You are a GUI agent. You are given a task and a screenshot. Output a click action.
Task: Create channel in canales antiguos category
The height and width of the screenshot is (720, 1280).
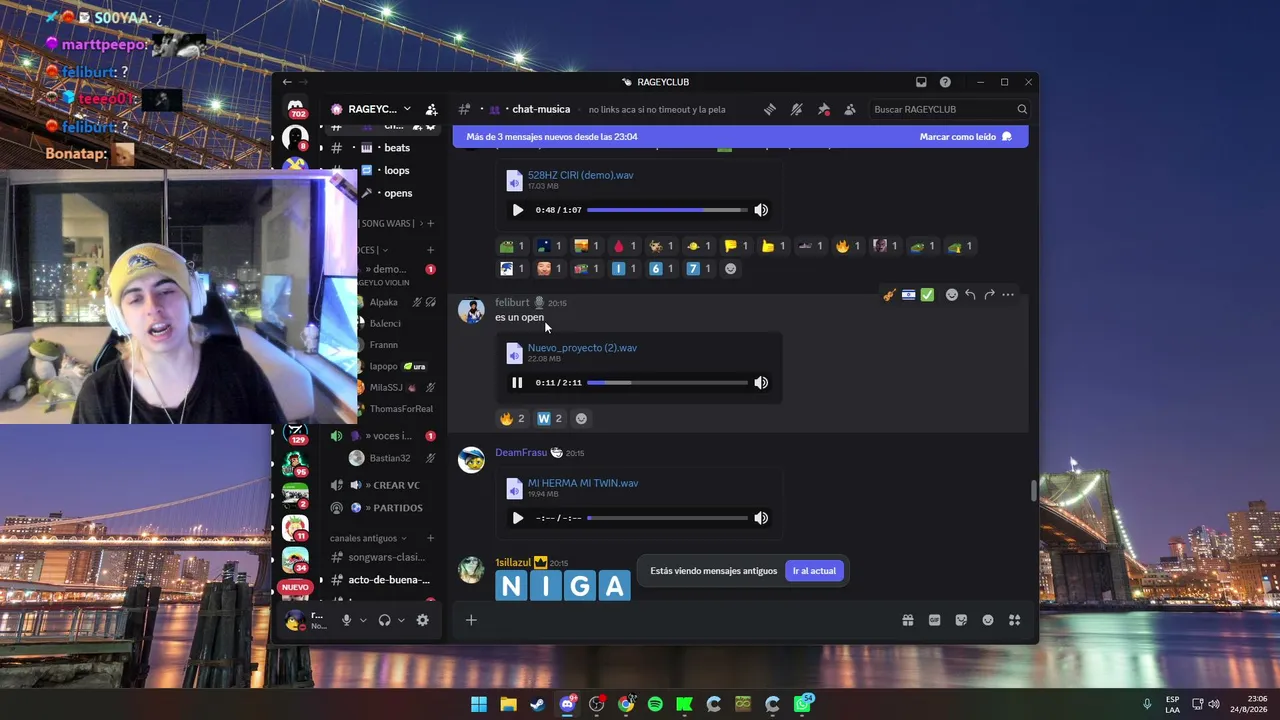click(x=431, y=538)
